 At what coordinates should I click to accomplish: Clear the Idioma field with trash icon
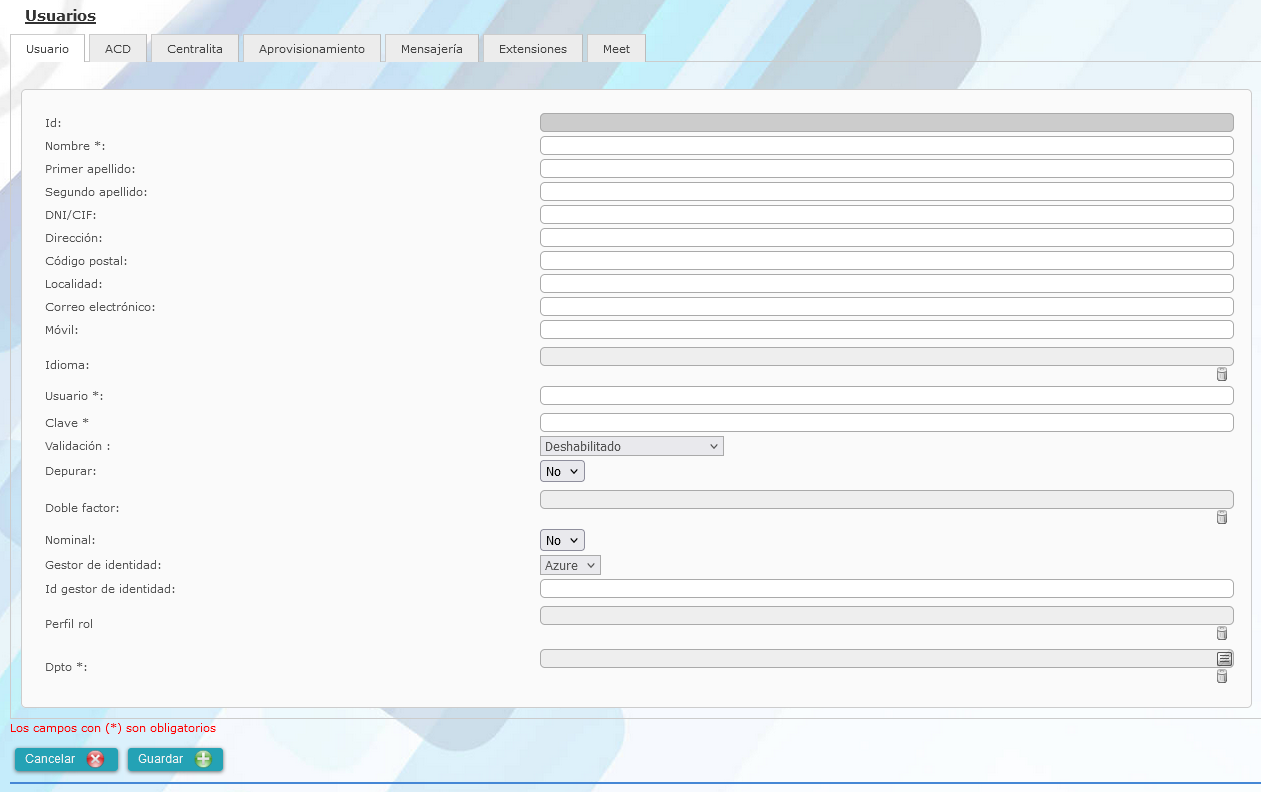tap(1221, 374)
